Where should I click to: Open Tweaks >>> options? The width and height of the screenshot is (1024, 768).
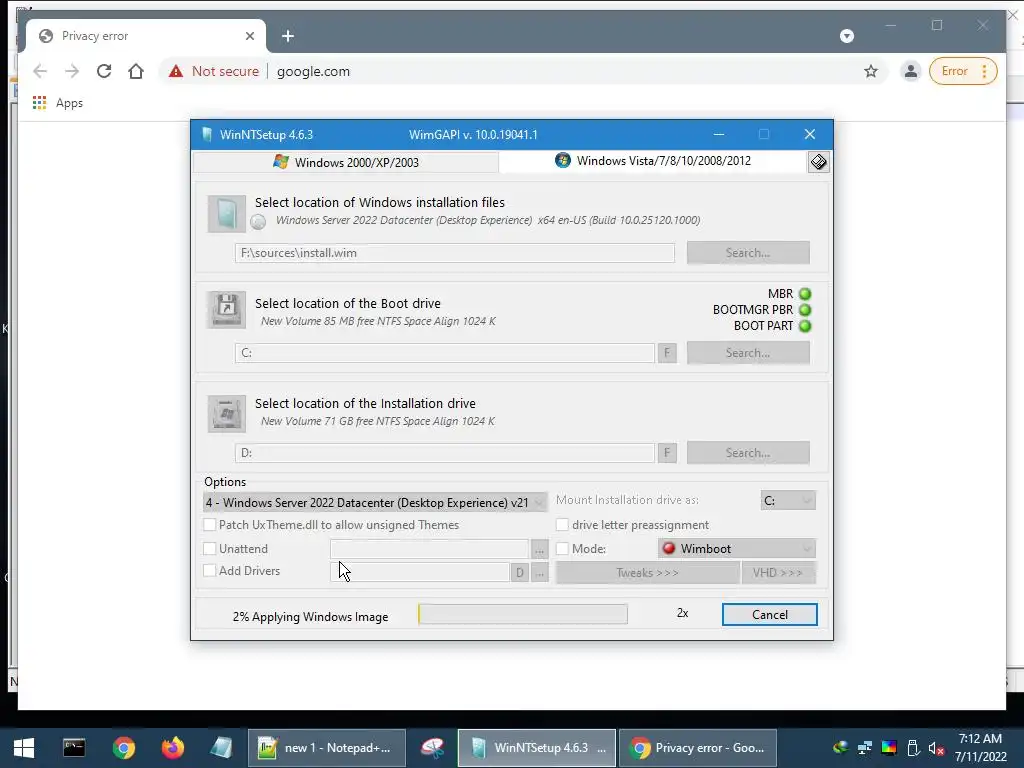click(647, 573)
